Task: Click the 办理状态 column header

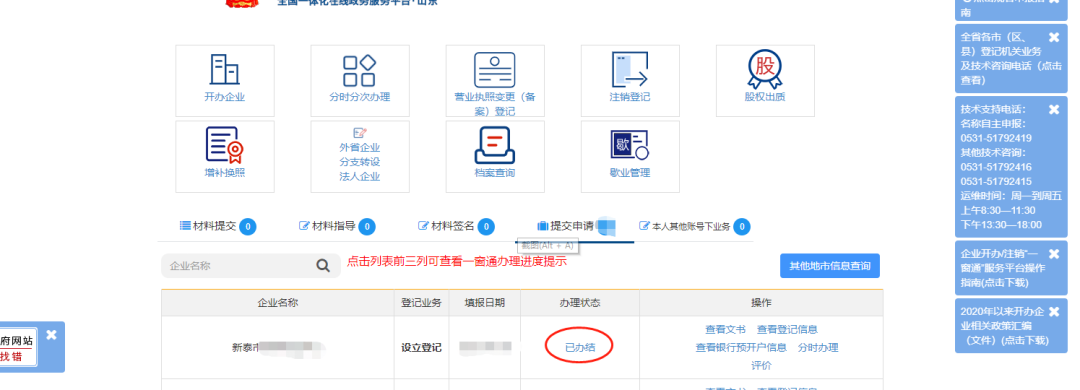Action: point(579,302)
